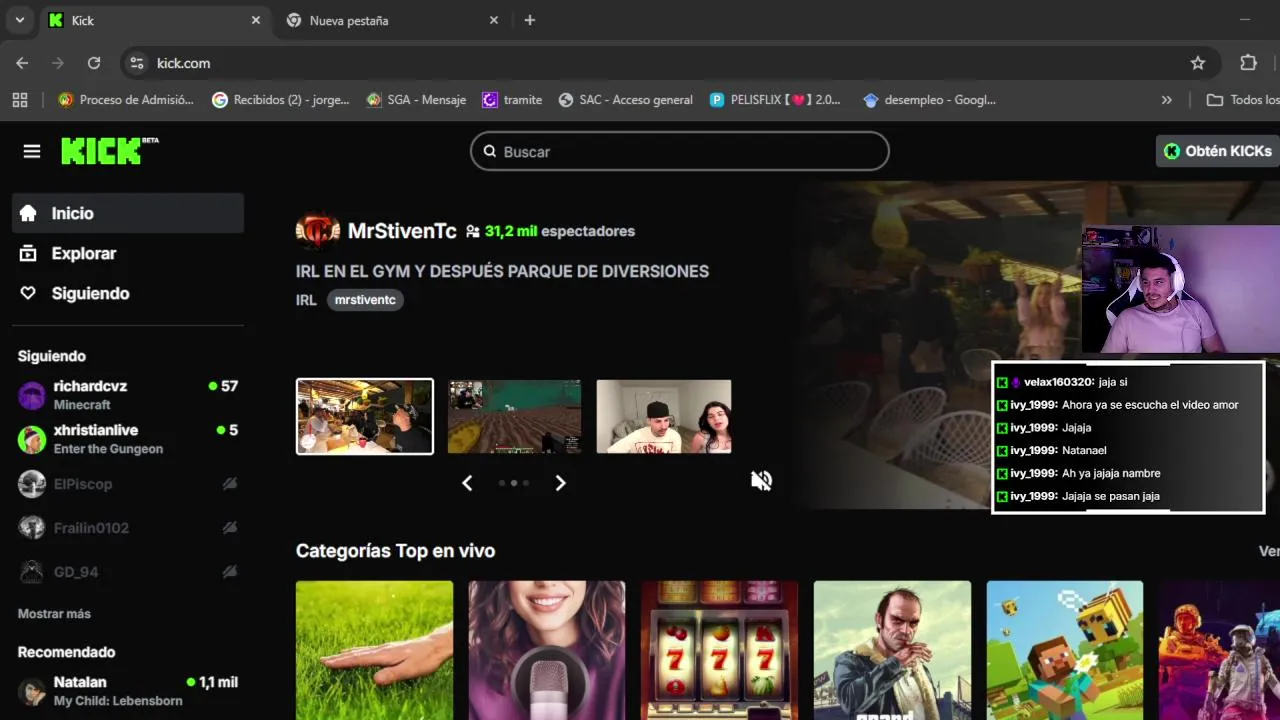This screenshot has width=1280, height=720.
Task: Unmute the featured stream
Action: 762,481
